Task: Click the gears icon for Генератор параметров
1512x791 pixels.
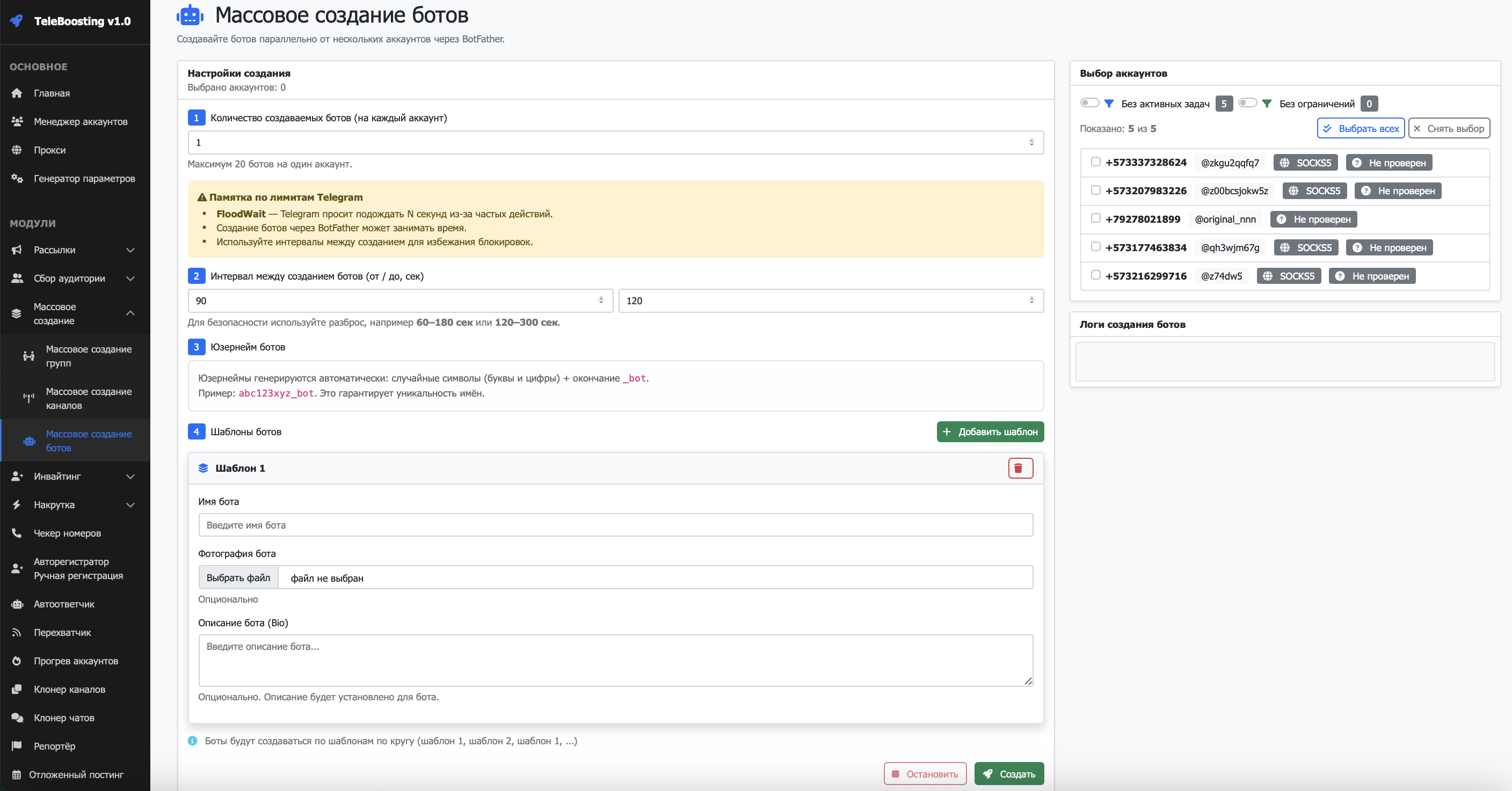Action: (17, 178)
